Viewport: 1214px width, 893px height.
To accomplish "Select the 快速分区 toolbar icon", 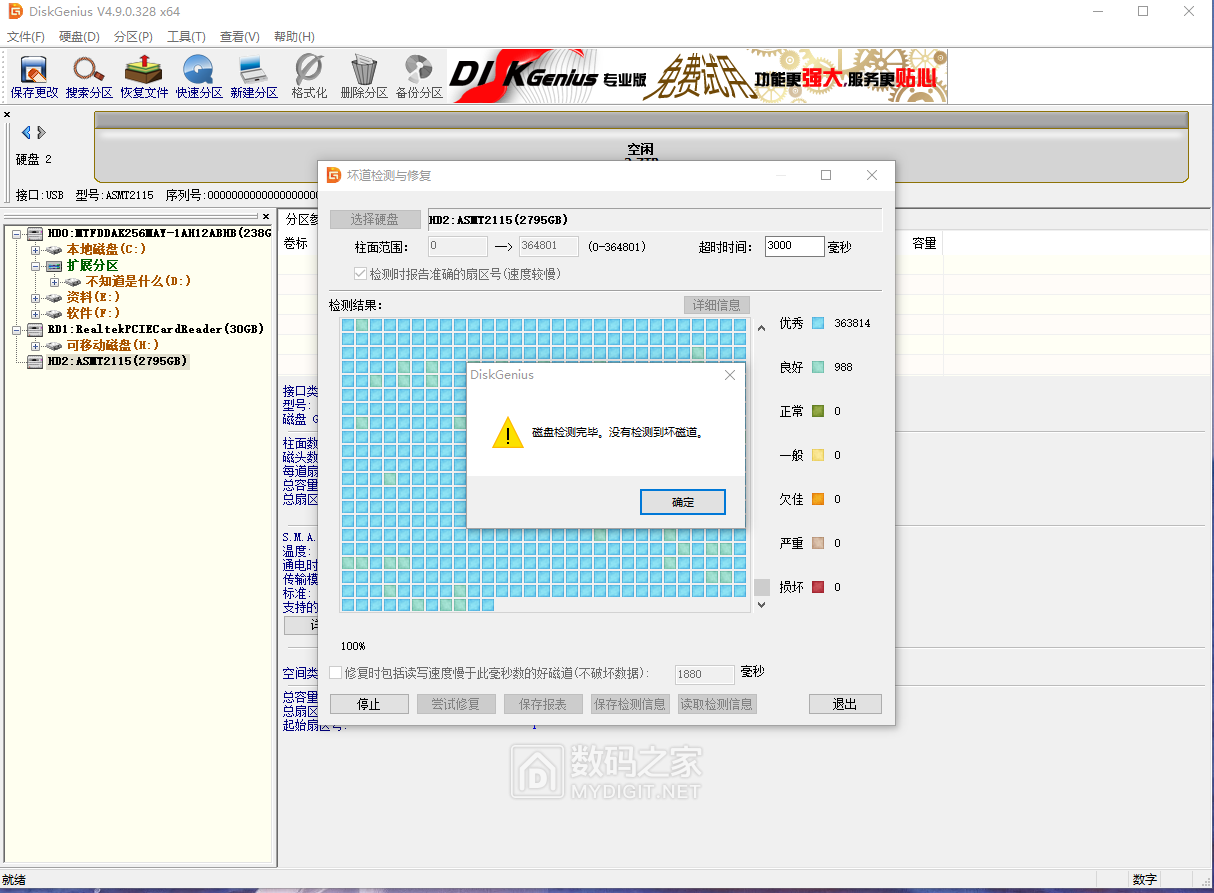I will pyautogui.click(x=199, y=76).
